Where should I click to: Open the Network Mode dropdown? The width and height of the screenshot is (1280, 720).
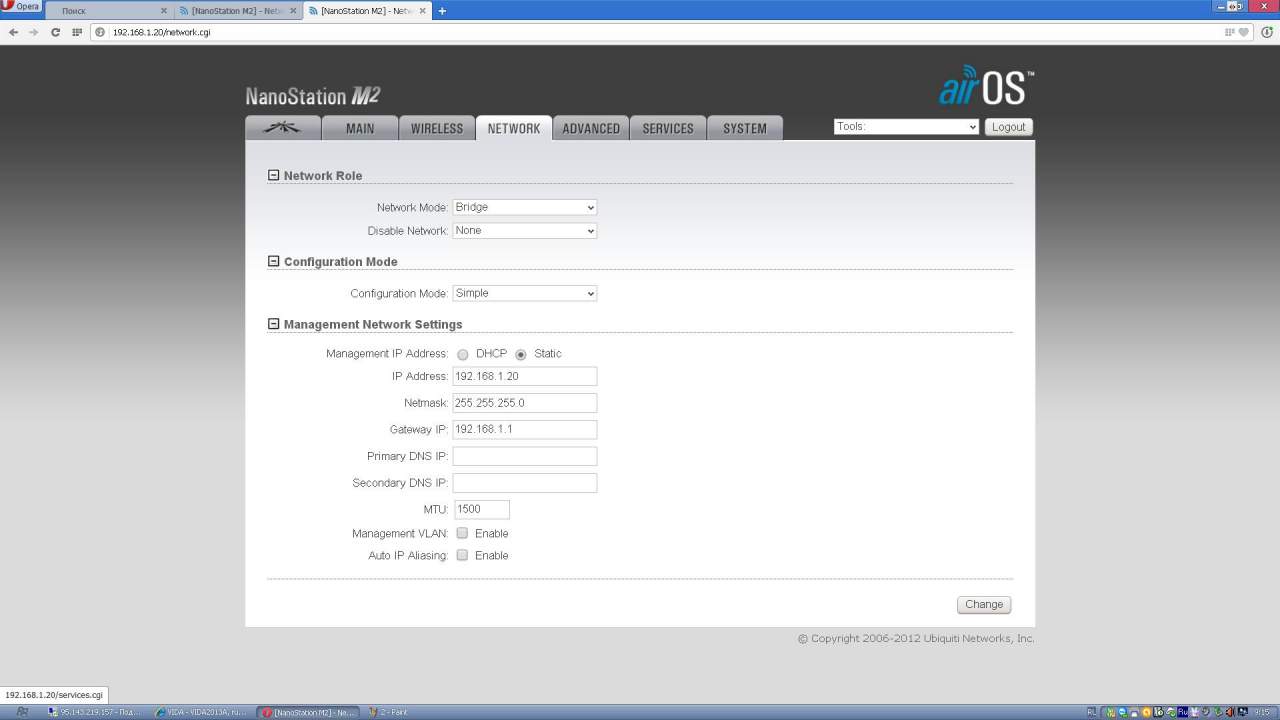525,207
